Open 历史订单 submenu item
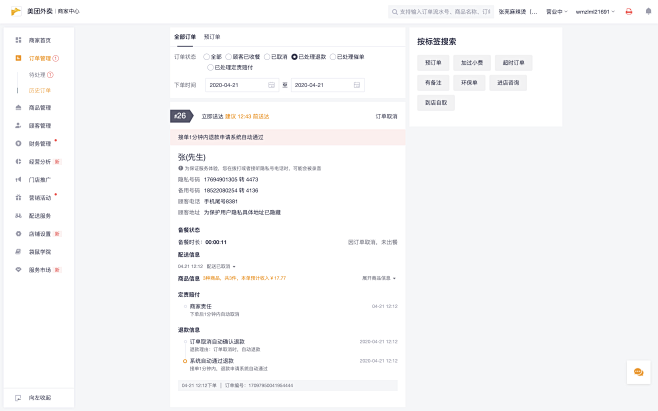The height and width of the screenshot is (411, 658). tap(40, 90)
